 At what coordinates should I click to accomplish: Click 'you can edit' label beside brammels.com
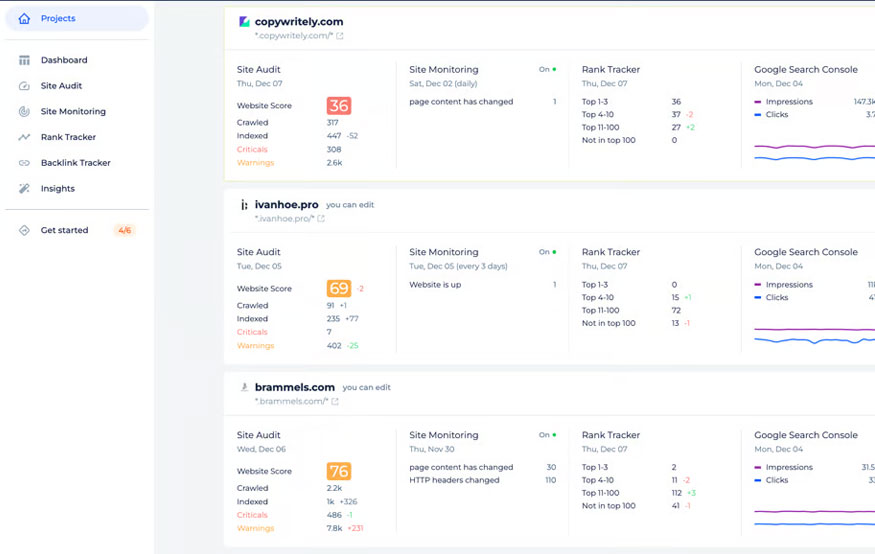[x=367, y=387]
